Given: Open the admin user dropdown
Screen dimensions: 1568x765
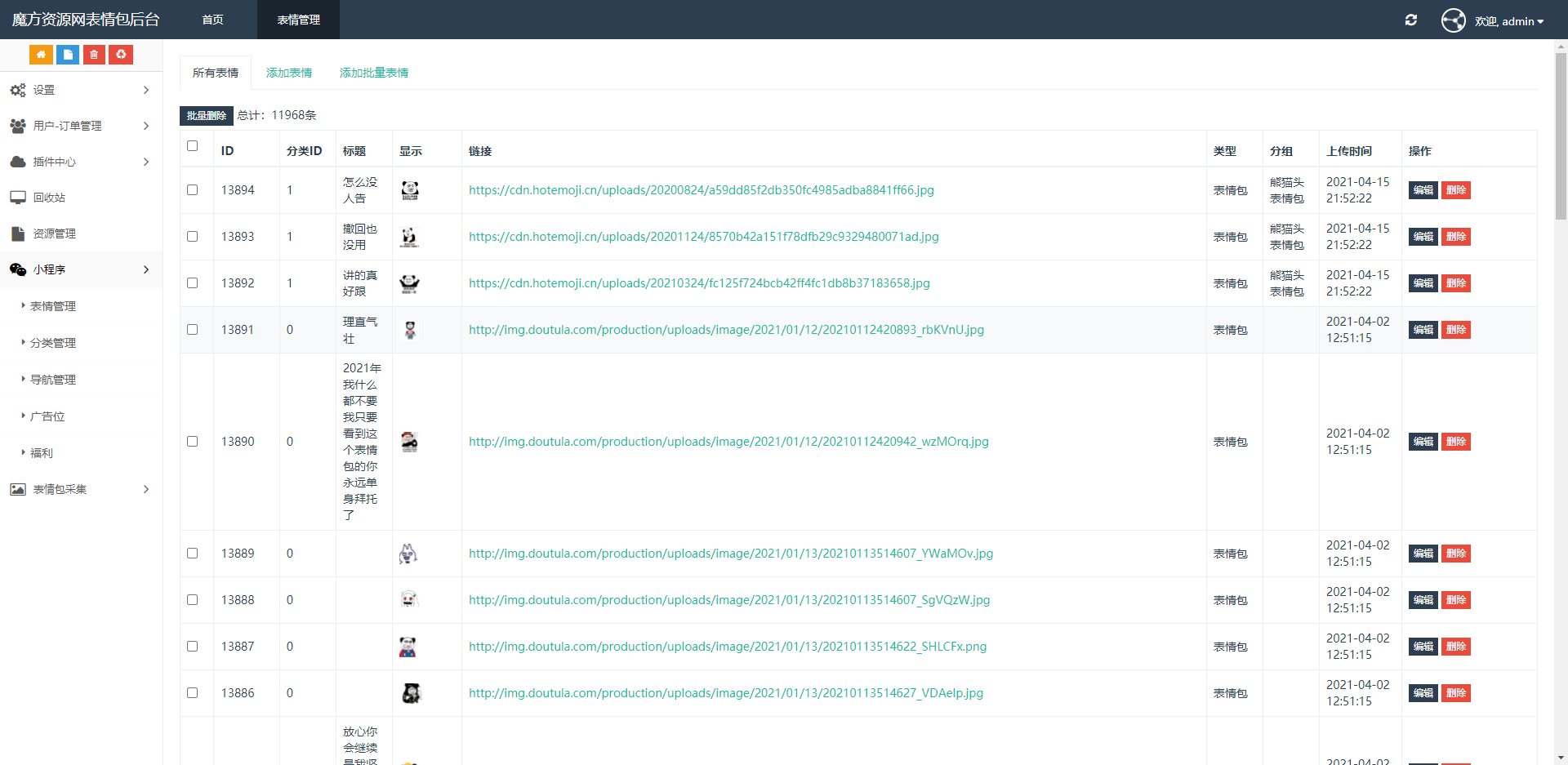Looking at the screenshot, I should click(1509, 21).
